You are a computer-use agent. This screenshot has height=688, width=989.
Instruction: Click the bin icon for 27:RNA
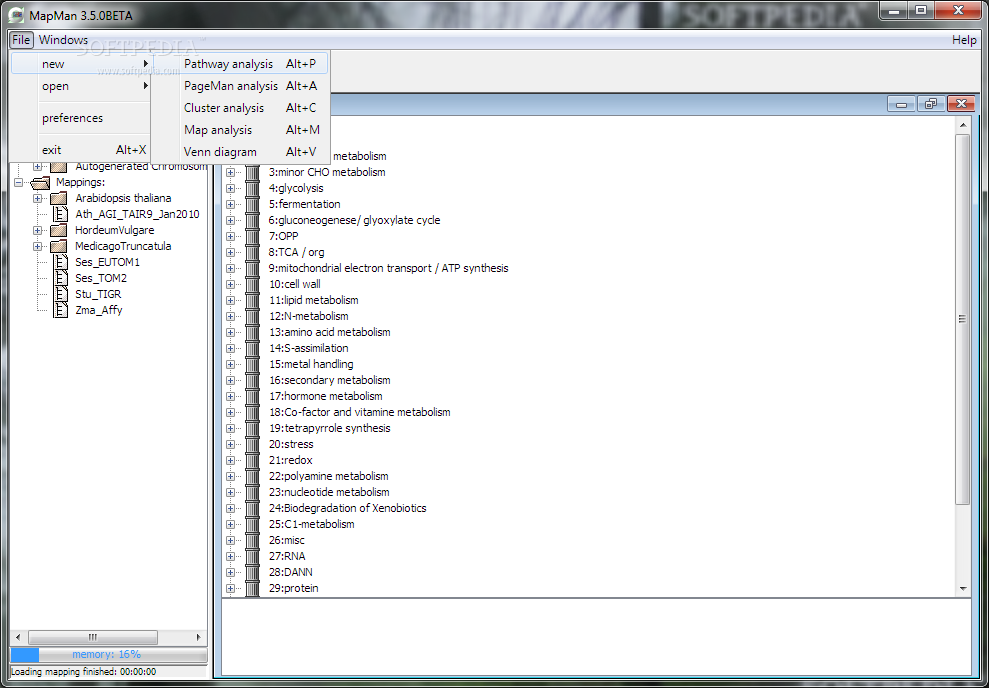click(252, 556)
